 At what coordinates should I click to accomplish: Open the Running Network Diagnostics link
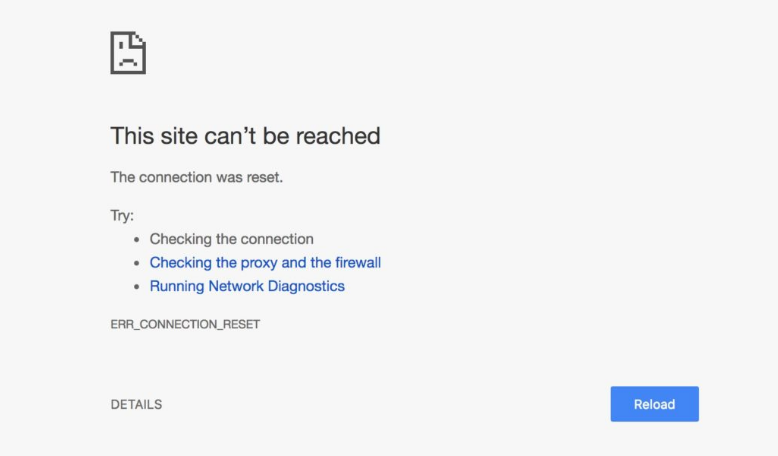247,286
